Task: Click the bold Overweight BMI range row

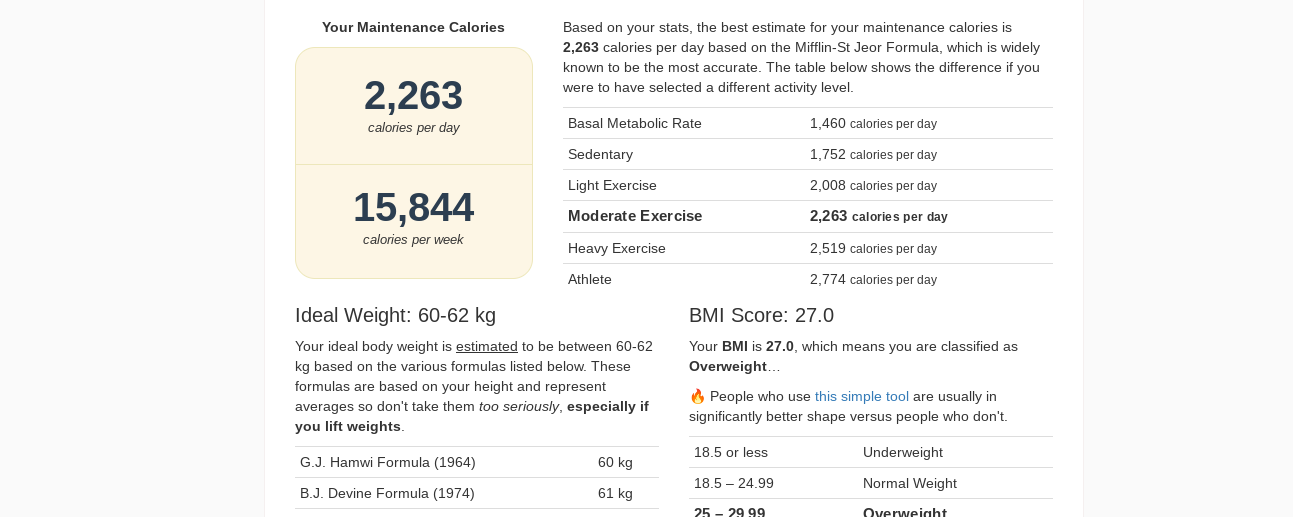Action: point(870,511)
